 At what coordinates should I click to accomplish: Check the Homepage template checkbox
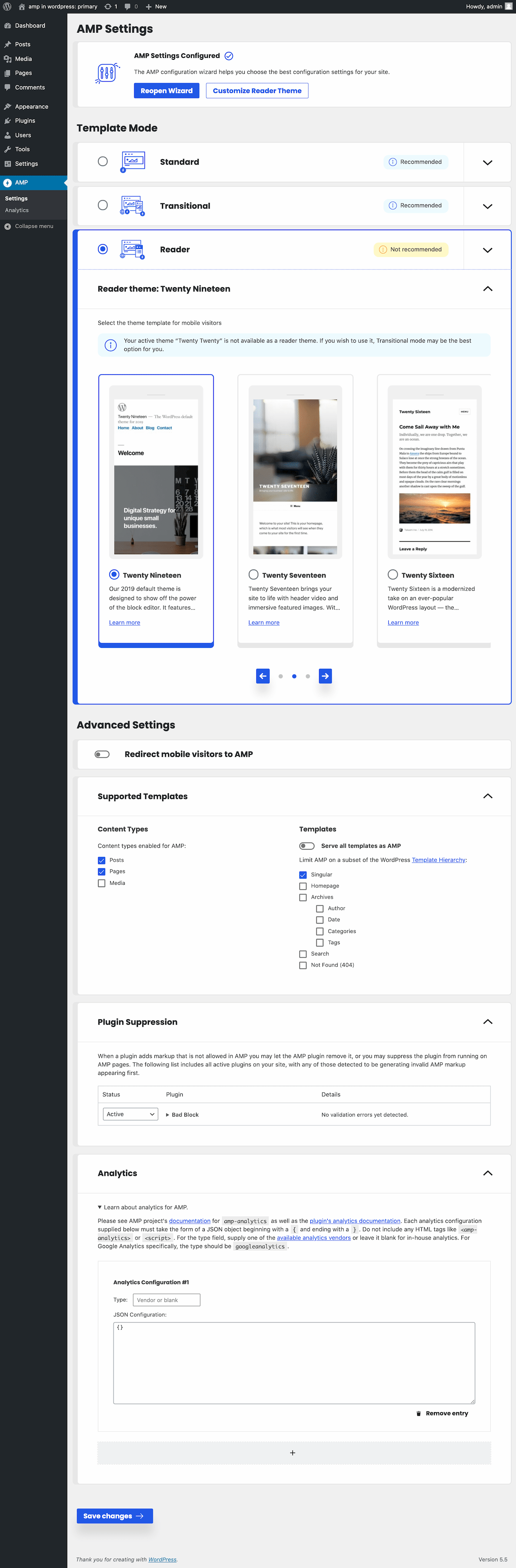coord(303,886)
